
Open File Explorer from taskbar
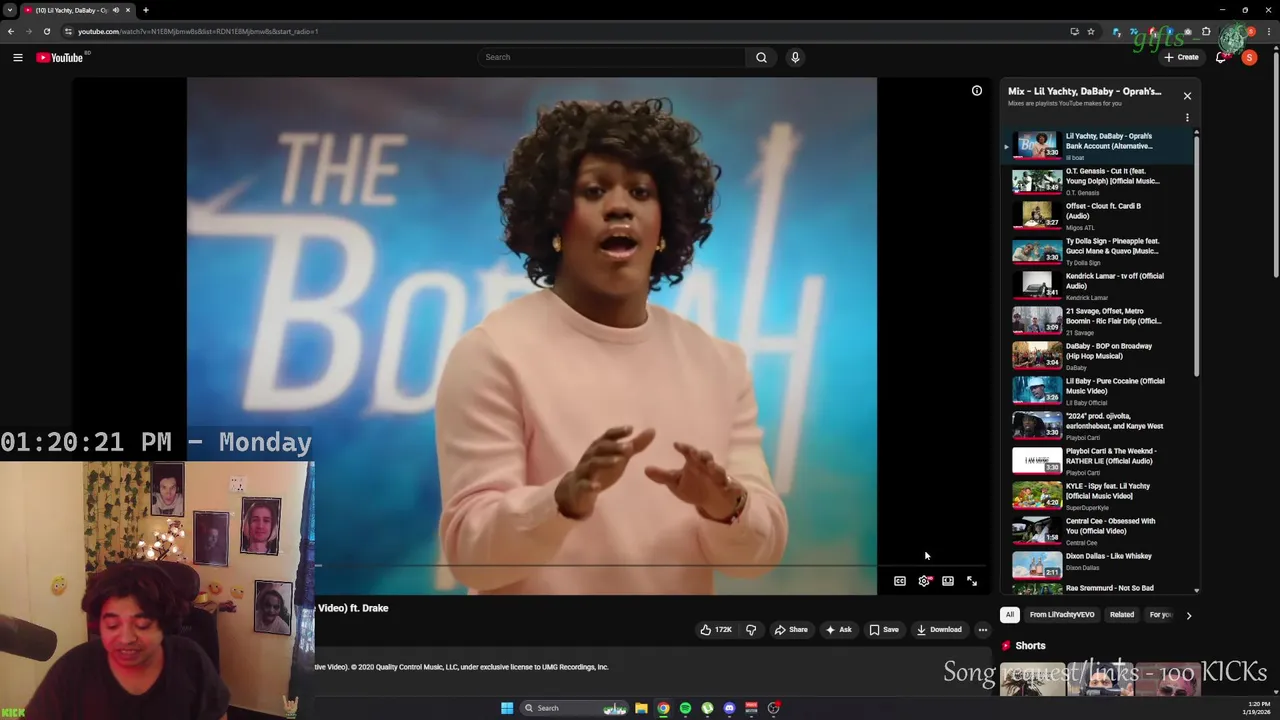[641, 708]
